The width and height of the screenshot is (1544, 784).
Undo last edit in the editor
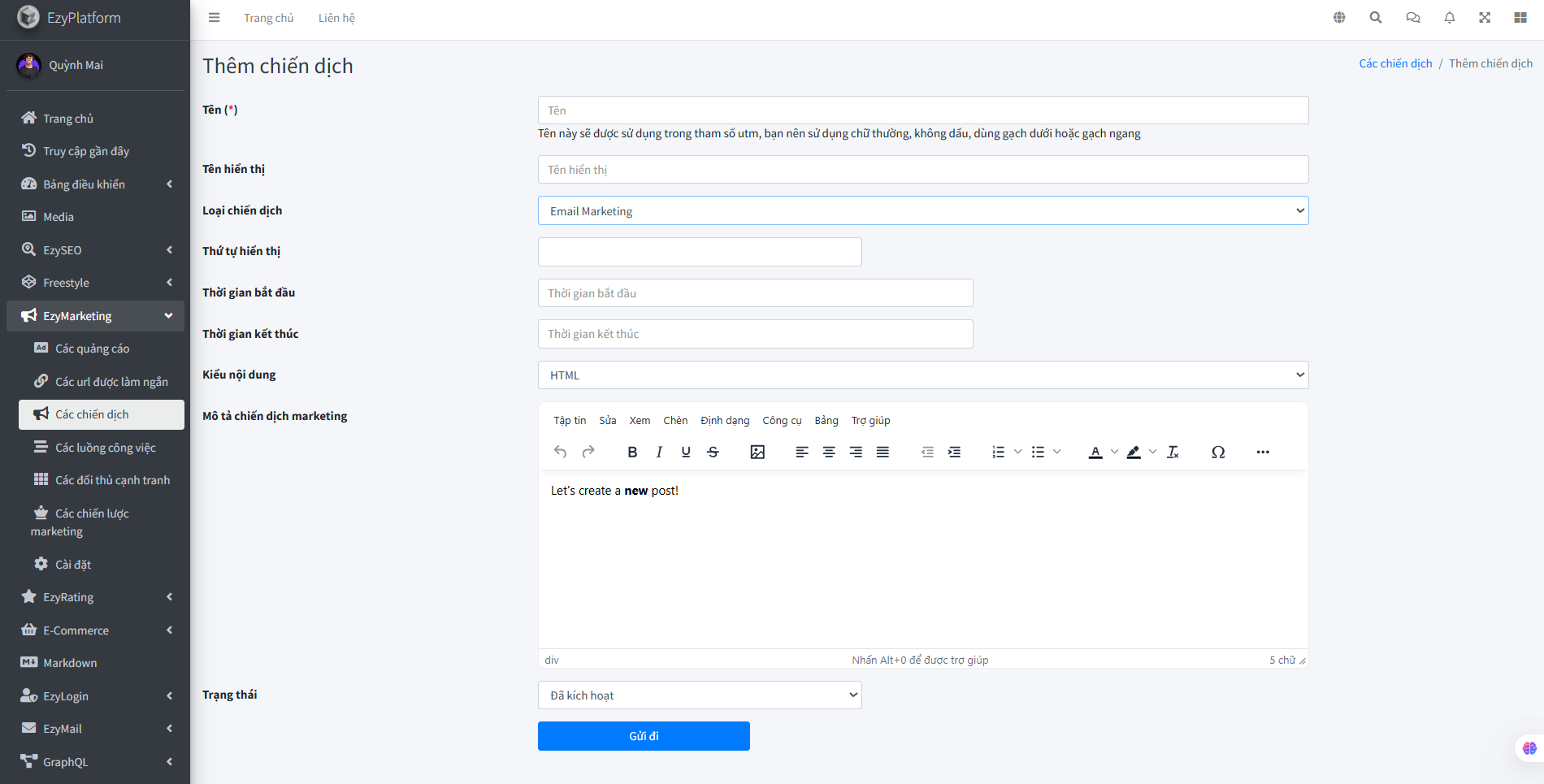click(561, 452)
